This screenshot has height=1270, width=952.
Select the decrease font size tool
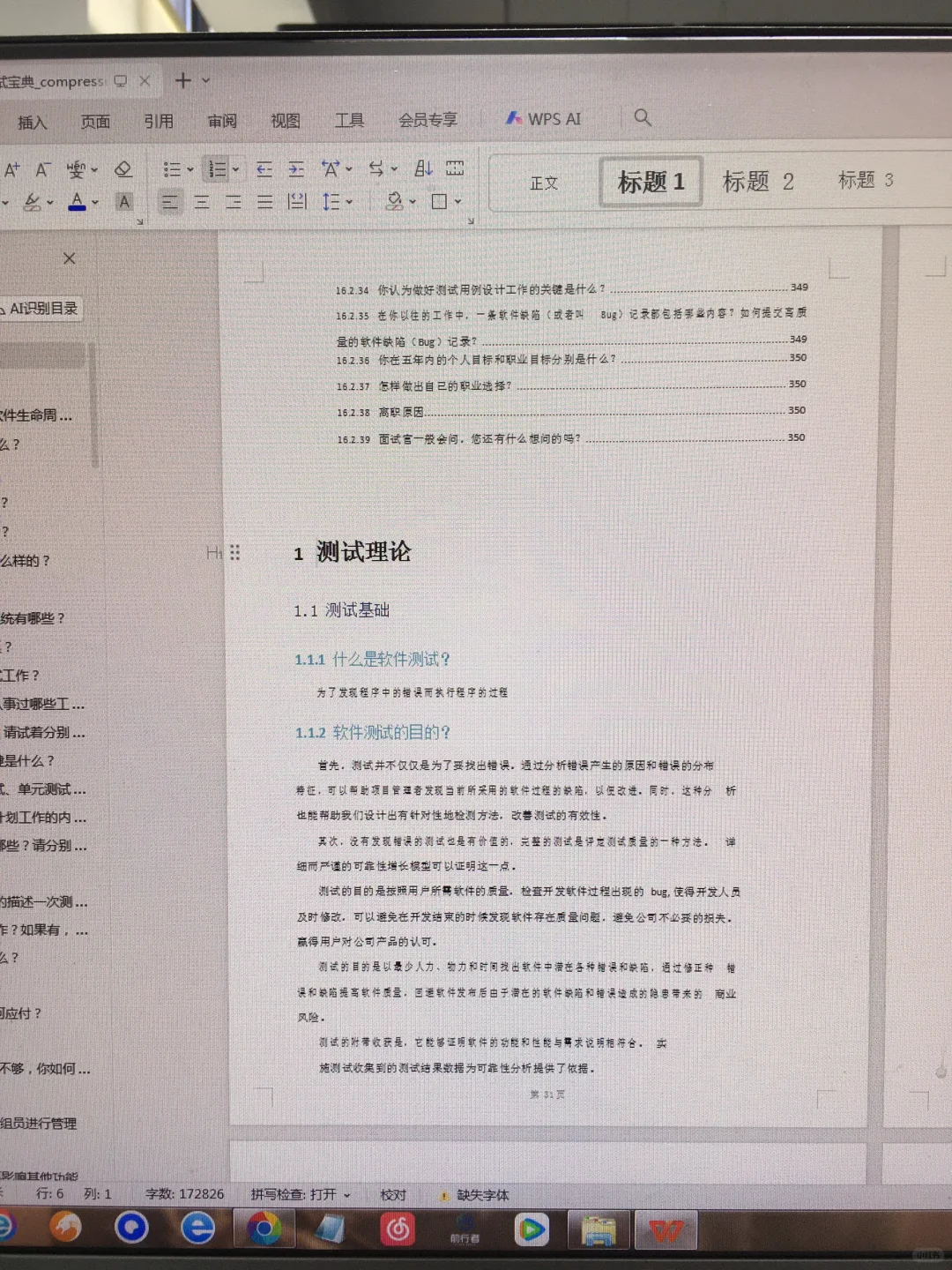click(x=41, y=170)
